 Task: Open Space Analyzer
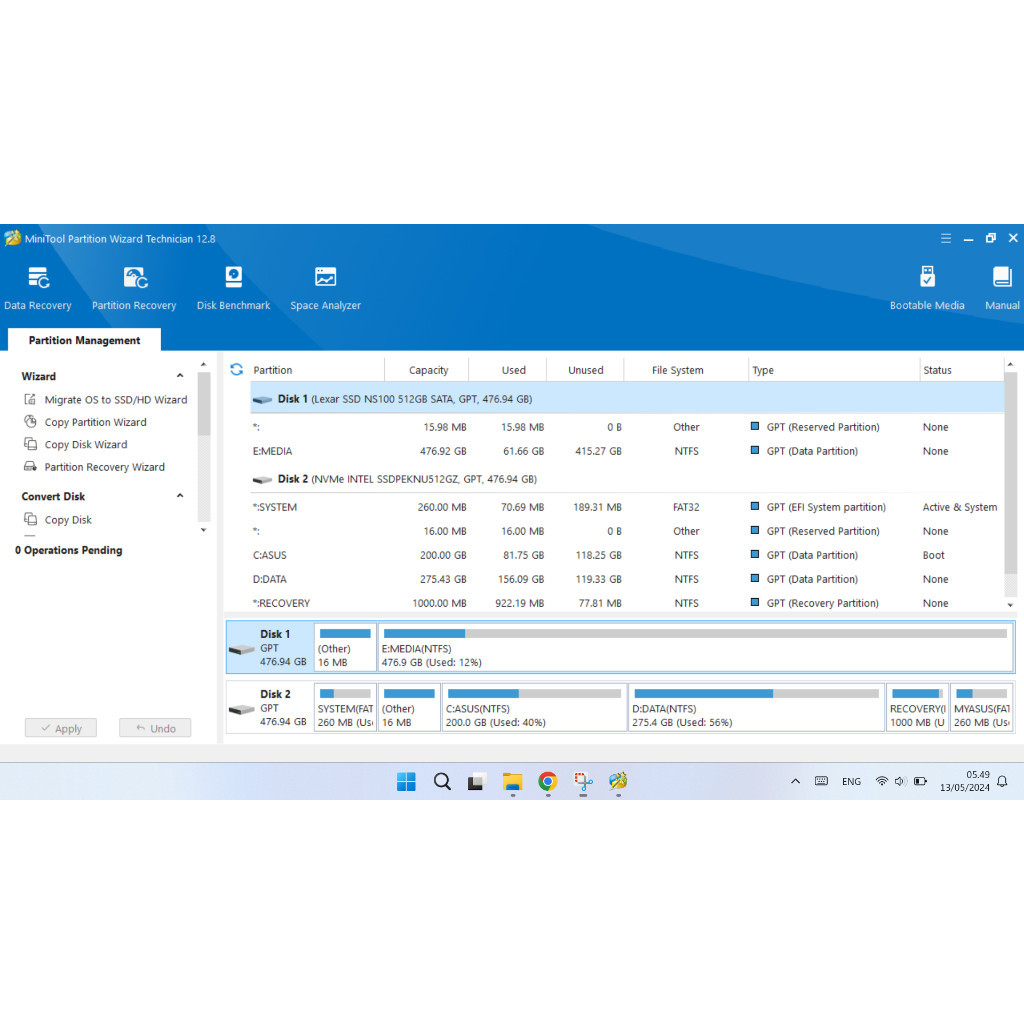(325, 288)
